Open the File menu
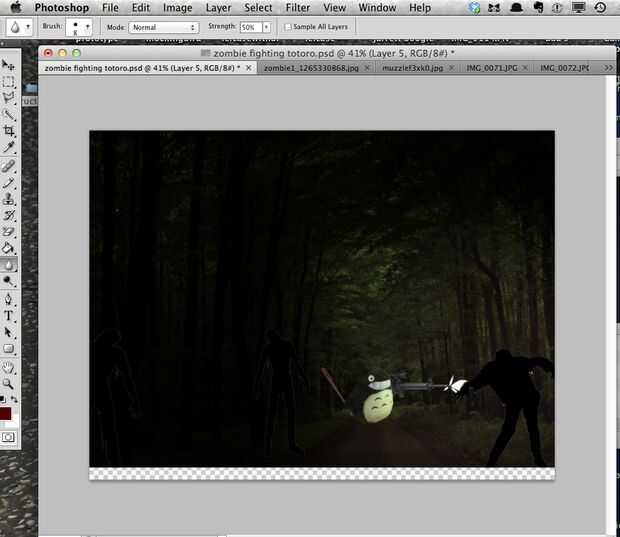Viewport: 620px width, 537px height. (110, 8)
